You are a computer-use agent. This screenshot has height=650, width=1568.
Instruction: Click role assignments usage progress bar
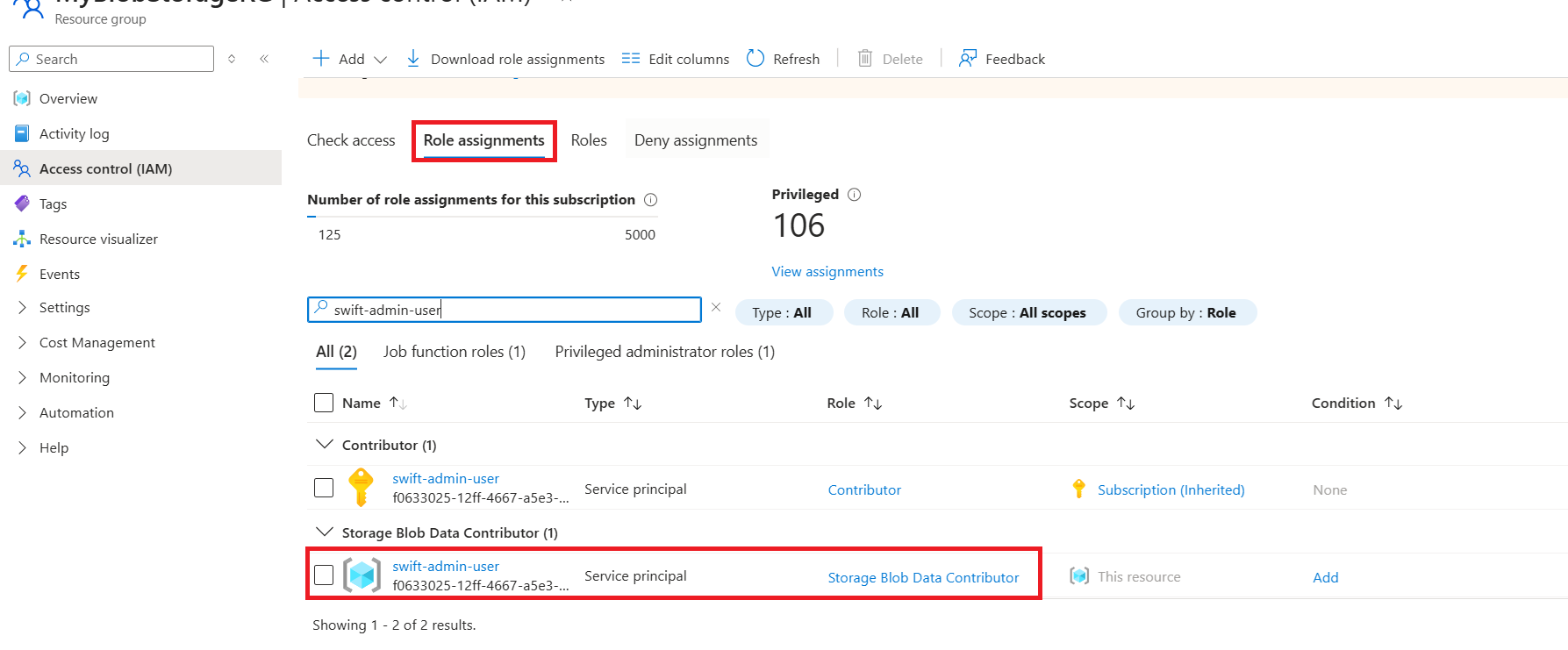click(482, 216)
